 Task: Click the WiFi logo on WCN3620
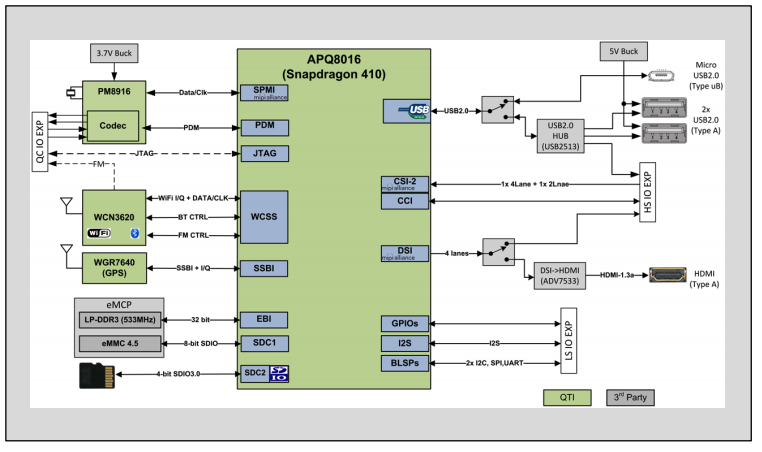(99, 233)
